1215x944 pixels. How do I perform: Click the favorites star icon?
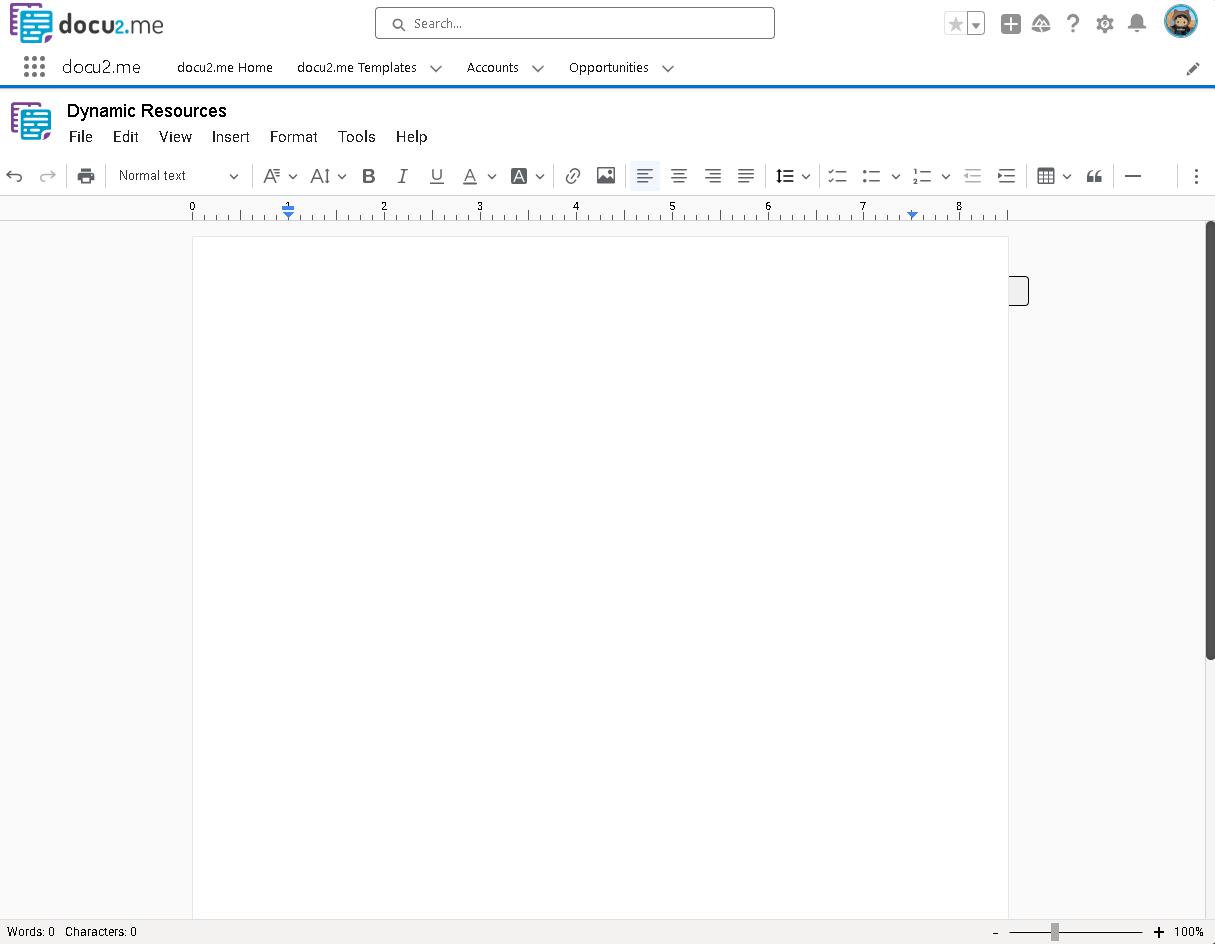pos(956,24)
